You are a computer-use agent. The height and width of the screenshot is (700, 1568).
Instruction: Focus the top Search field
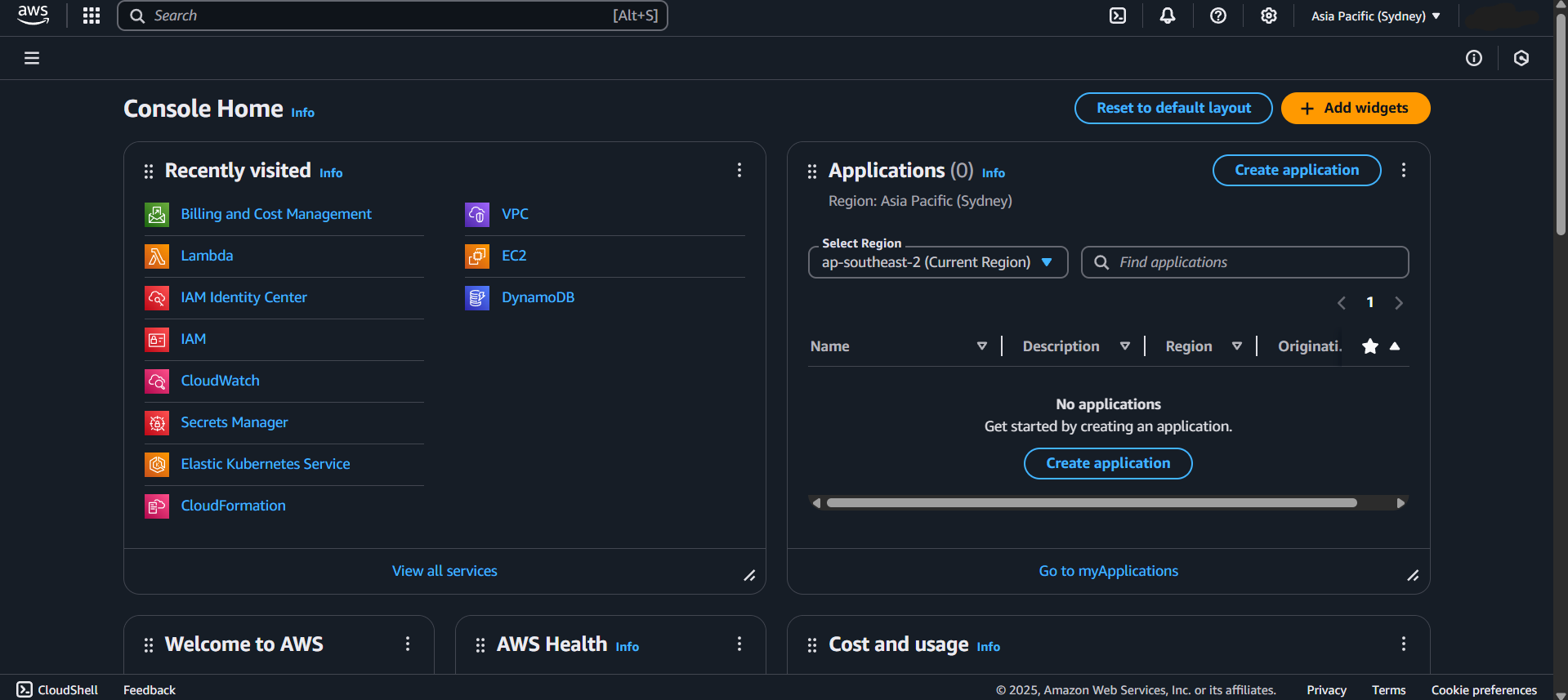[392, 16]
